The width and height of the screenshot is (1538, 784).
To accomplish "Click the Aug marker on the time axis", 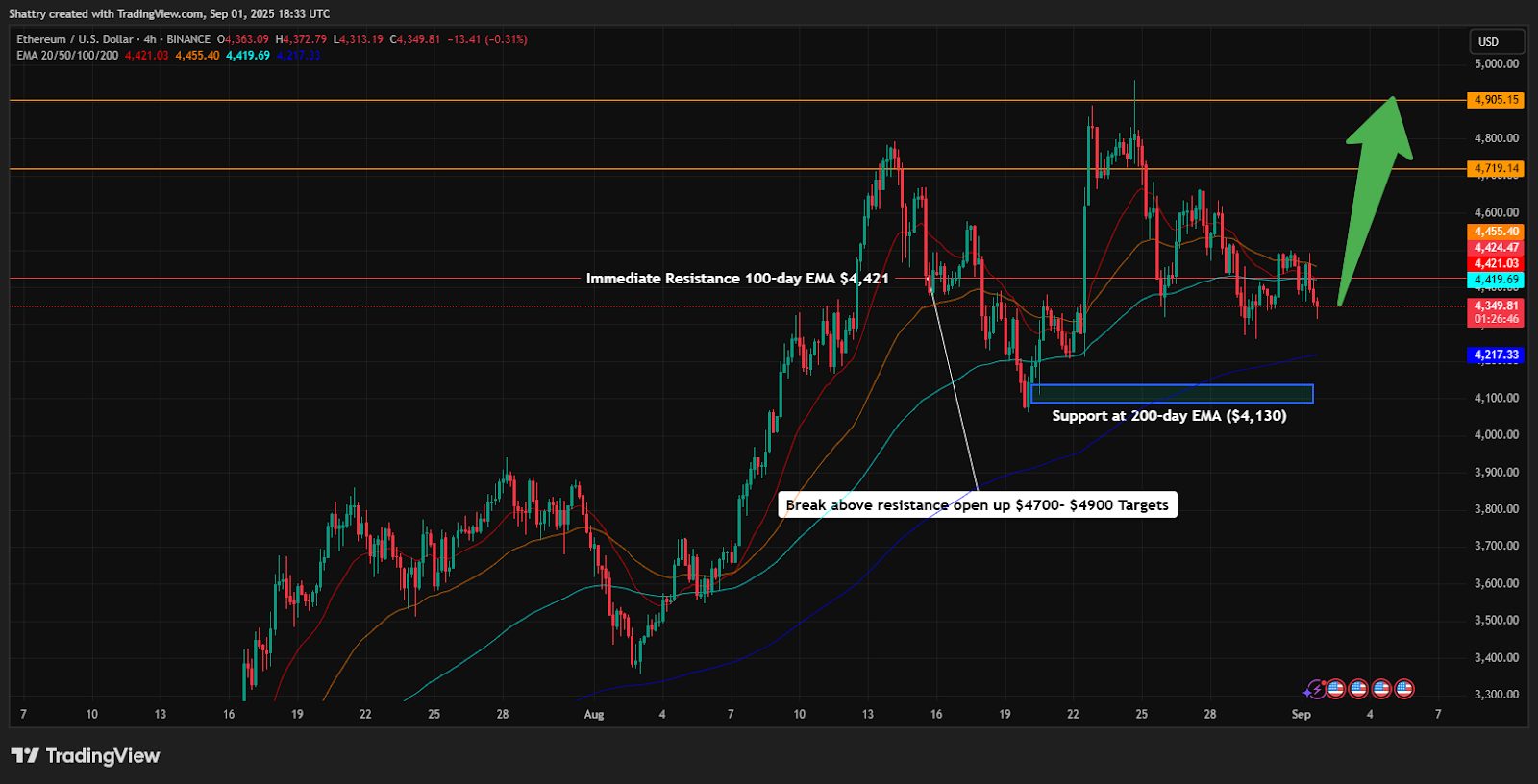I will (594, 714).
